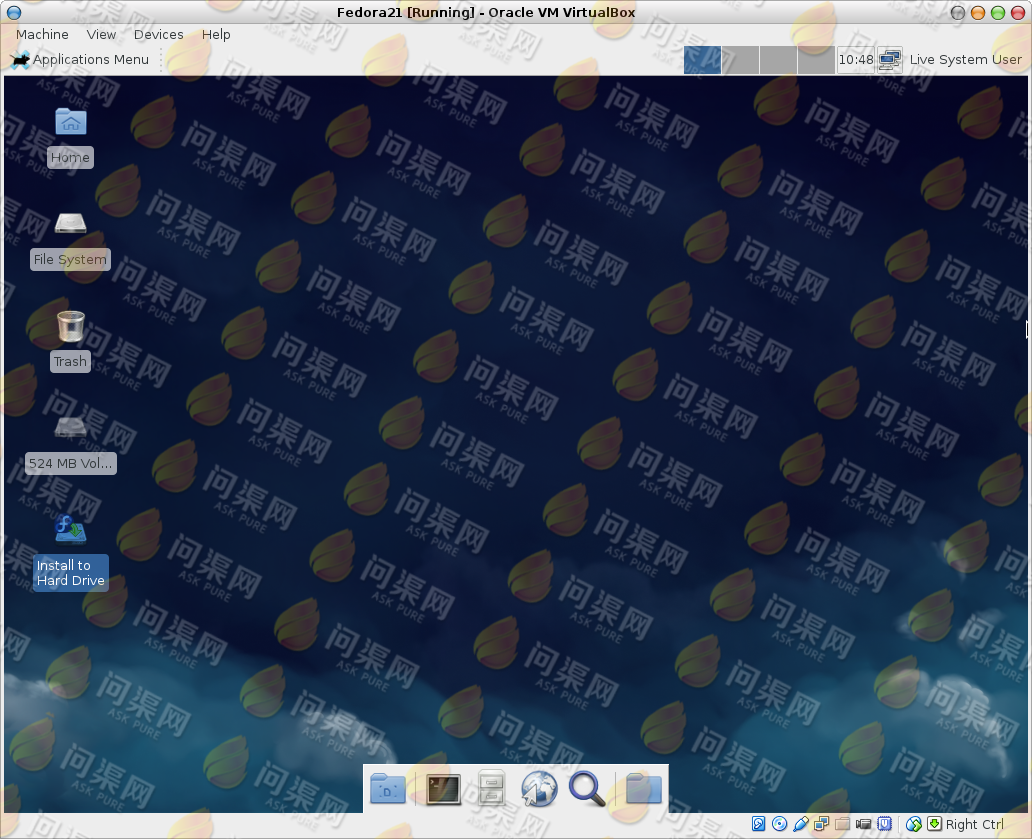The height and width of the screenshot is (839, 1032).
Task: Launch the Terminal from the dock
Action: 444,789
